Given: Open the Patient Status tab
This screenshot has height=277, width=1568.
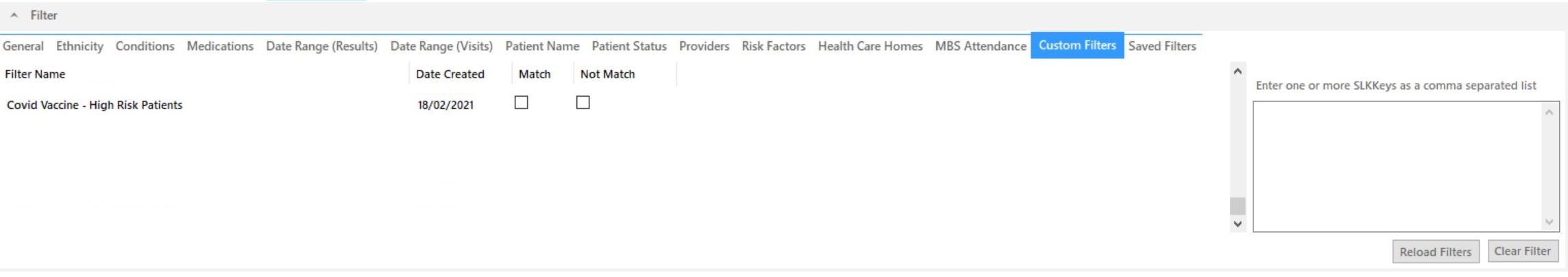Looking at the screenshot, I should point(629,46).
